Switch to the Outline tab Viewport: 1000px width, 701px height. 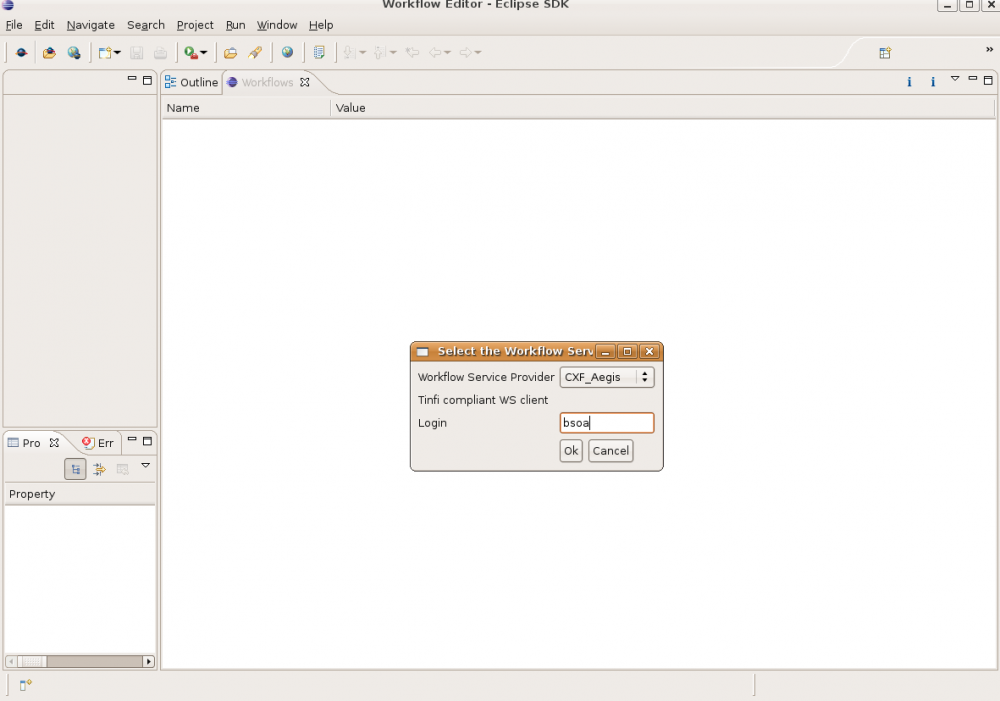pyautogui.click(x=191, y=82)
